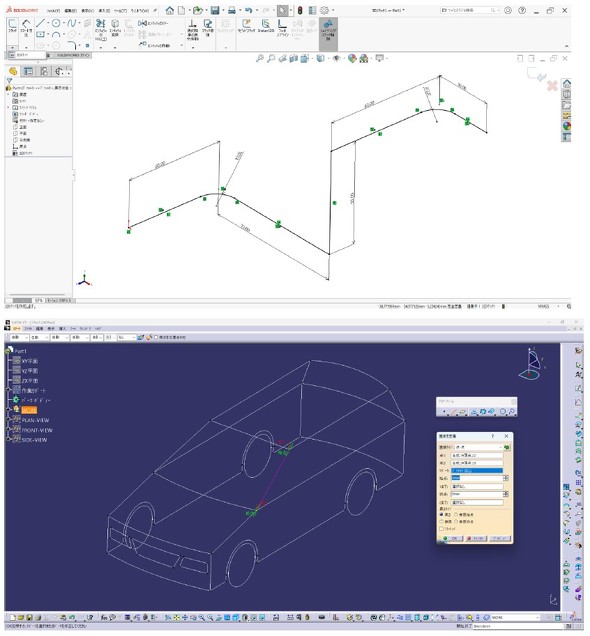This screenshot has width=590, height=636.
Task: Click the Options gear icon in SolidWorks
Action: click(x=324, y=11)
